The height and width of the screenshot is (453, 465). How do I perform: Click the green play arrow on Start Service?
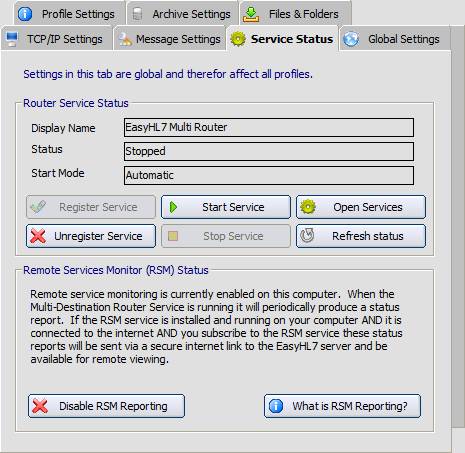click(x=173, y=207)
